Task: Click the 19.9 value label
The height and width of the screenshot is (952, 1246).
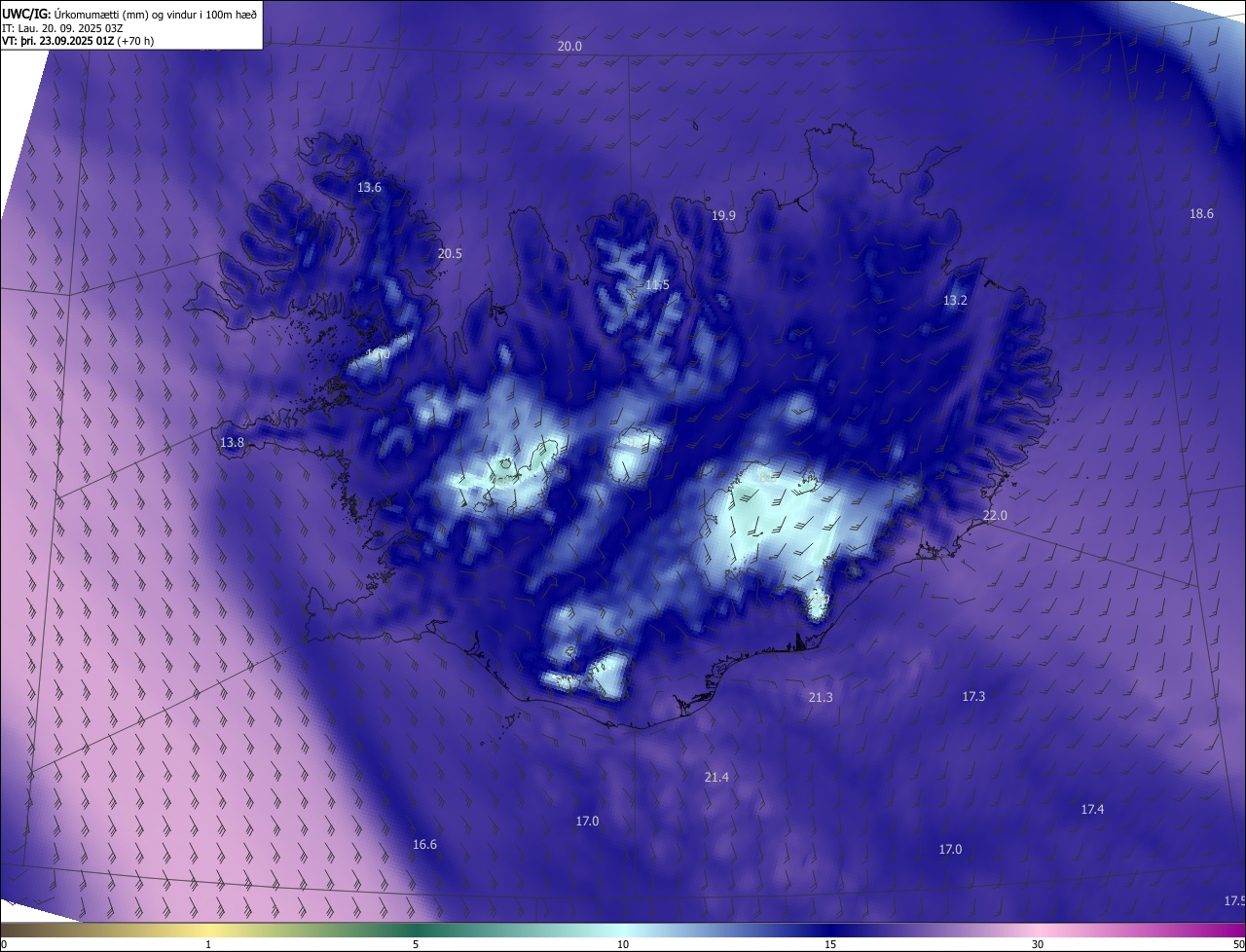Action: [723, 216]
